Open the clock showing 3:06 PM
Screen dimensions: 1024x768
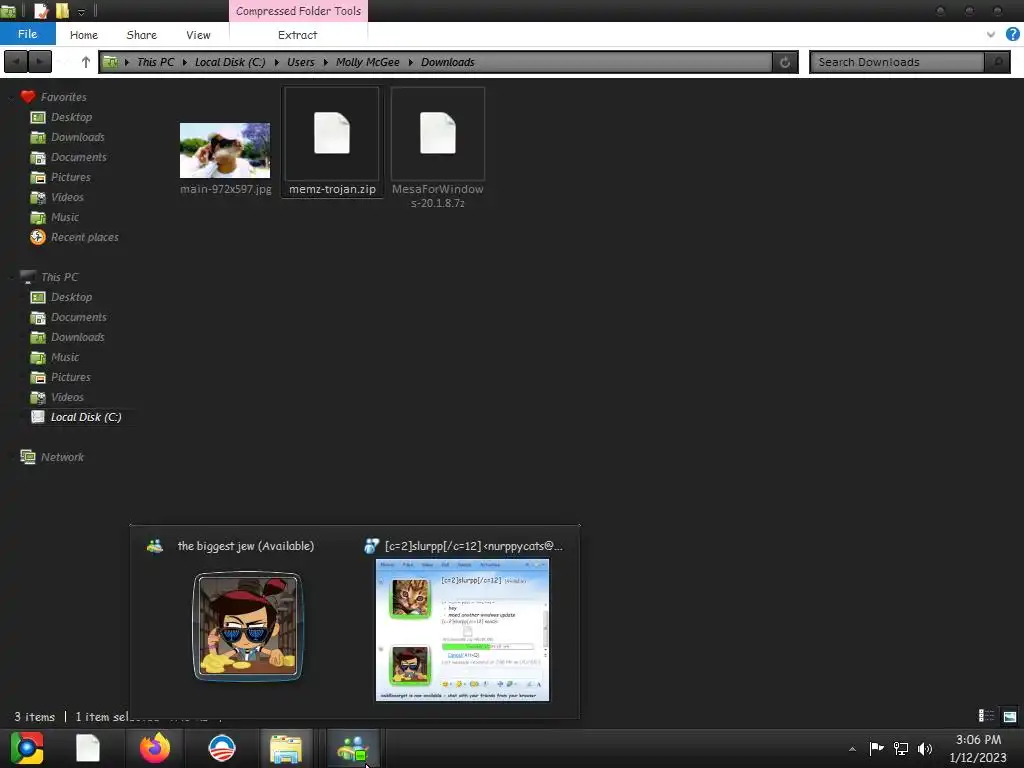click(978, 748)
